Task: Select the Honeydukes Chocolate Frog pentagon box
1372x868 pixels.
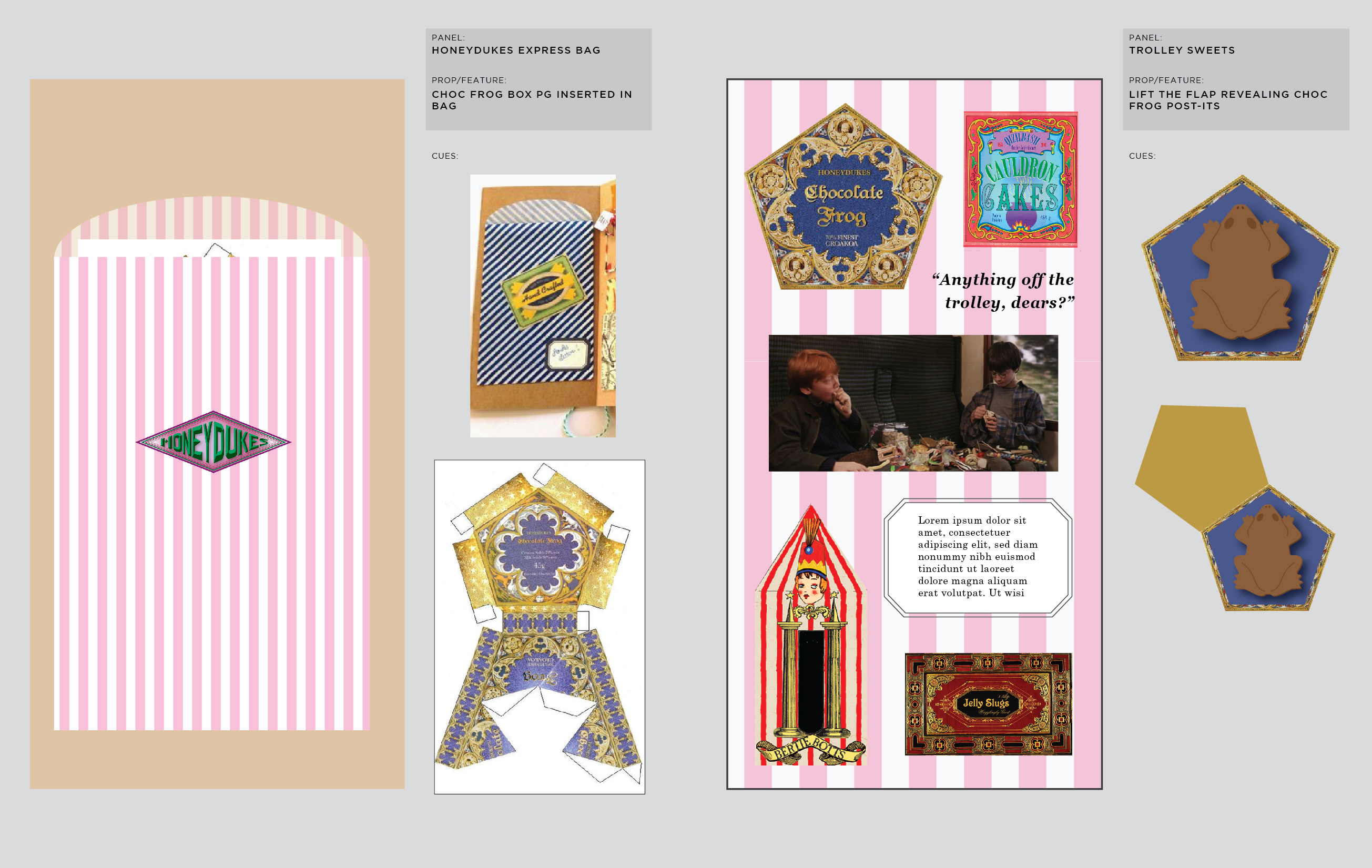Action: tap(843, 197)
